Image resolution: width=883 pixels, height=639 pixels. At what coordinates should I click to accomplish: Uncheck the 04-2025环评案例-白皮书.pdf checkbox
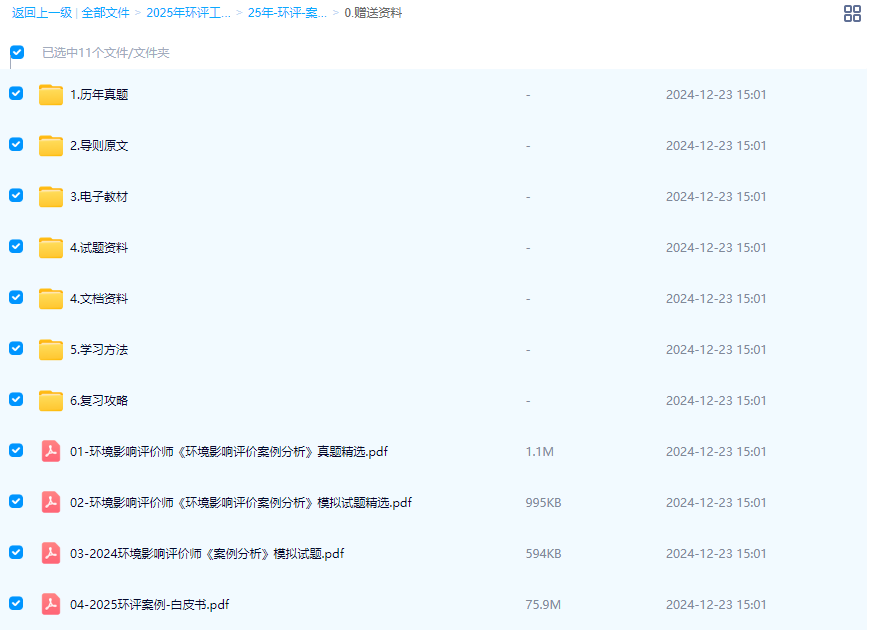point(16,604)
